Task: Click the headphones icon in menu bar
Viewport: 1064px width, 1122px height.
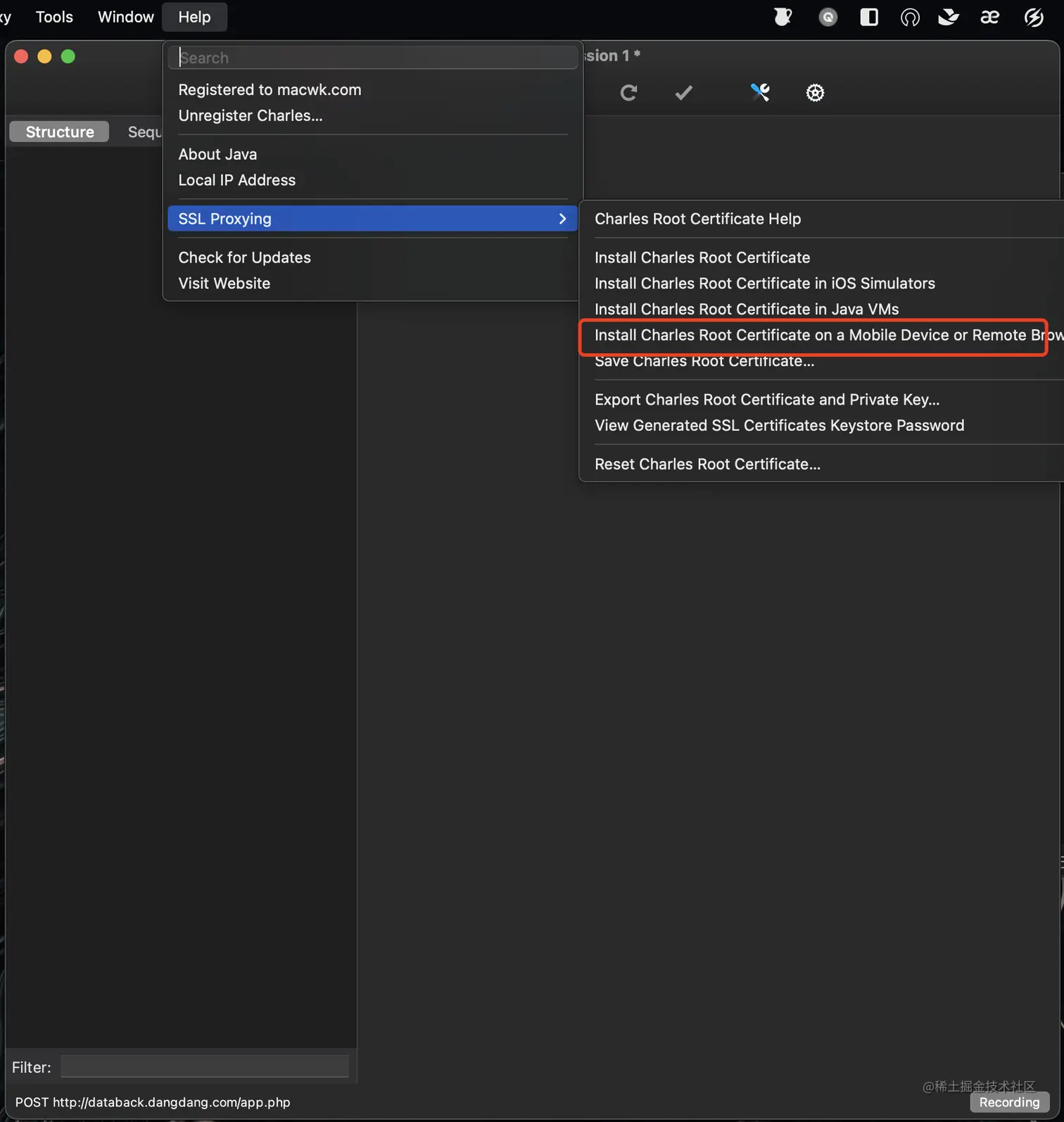Action: 909,17
